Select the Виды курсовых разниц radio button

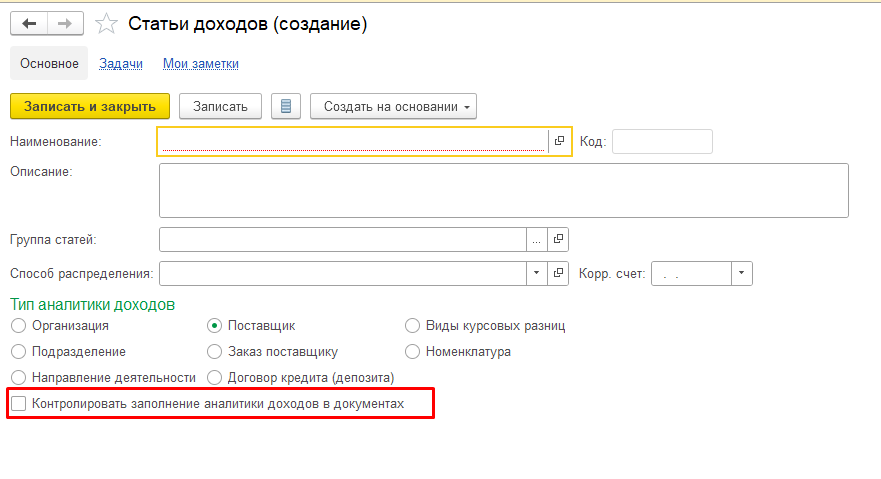tap(412, 325)
